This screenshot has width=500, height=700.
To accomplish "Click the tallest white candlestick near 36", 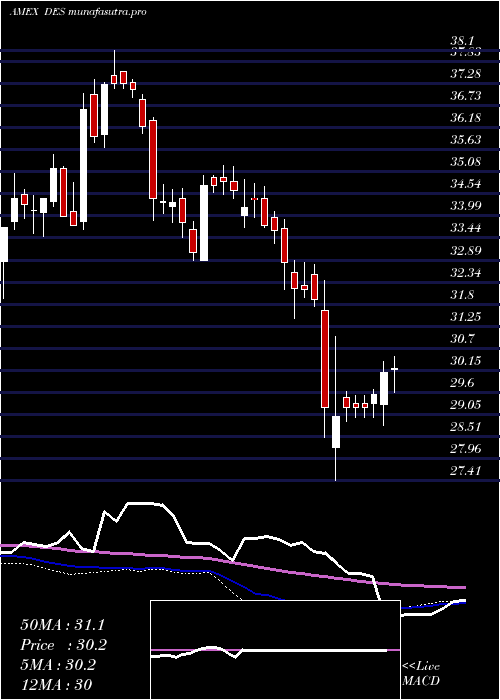I will coord(83,165).
